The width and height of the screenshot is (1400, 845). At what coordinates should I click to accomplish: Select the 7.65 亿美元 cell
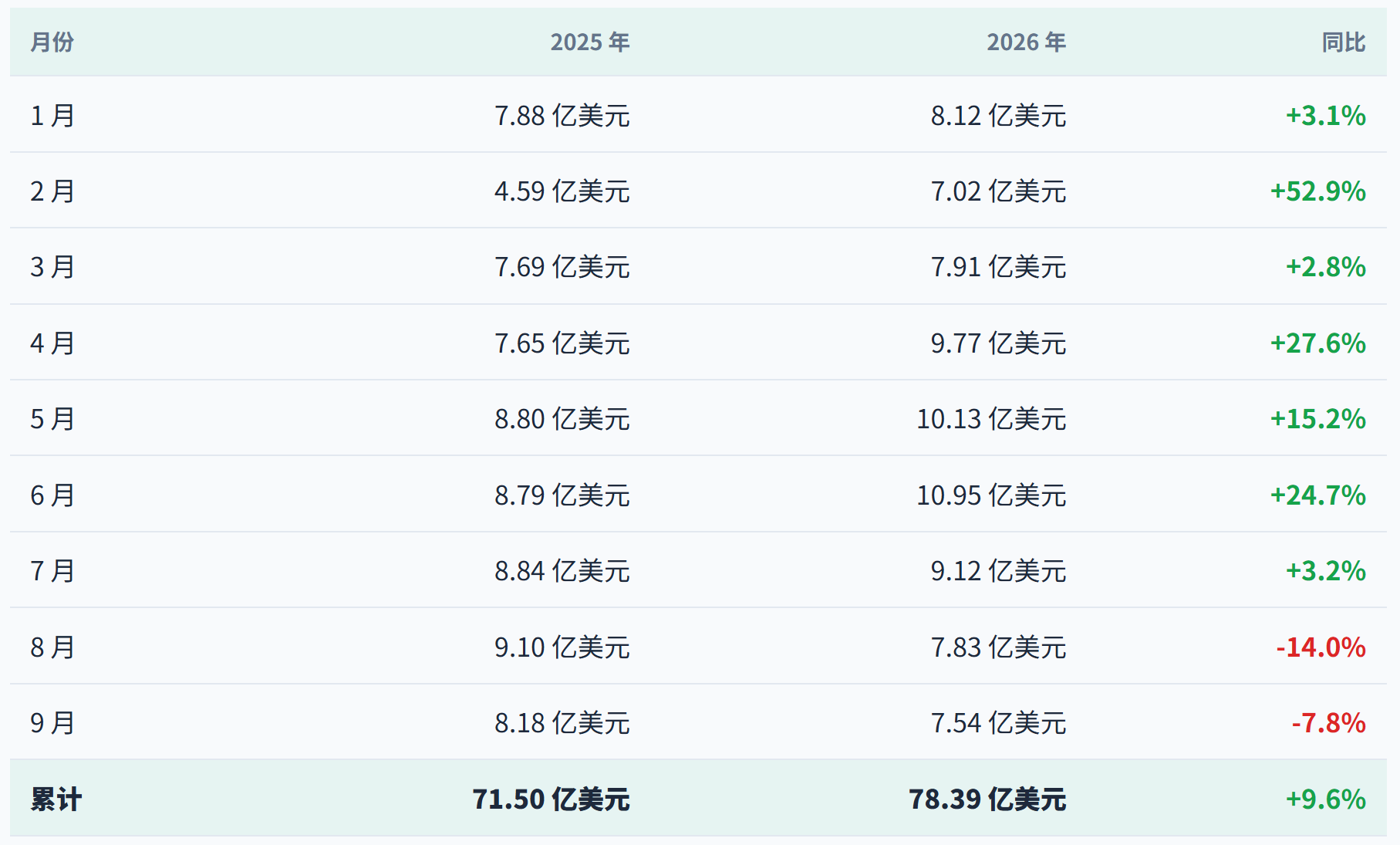coord(562,343)
